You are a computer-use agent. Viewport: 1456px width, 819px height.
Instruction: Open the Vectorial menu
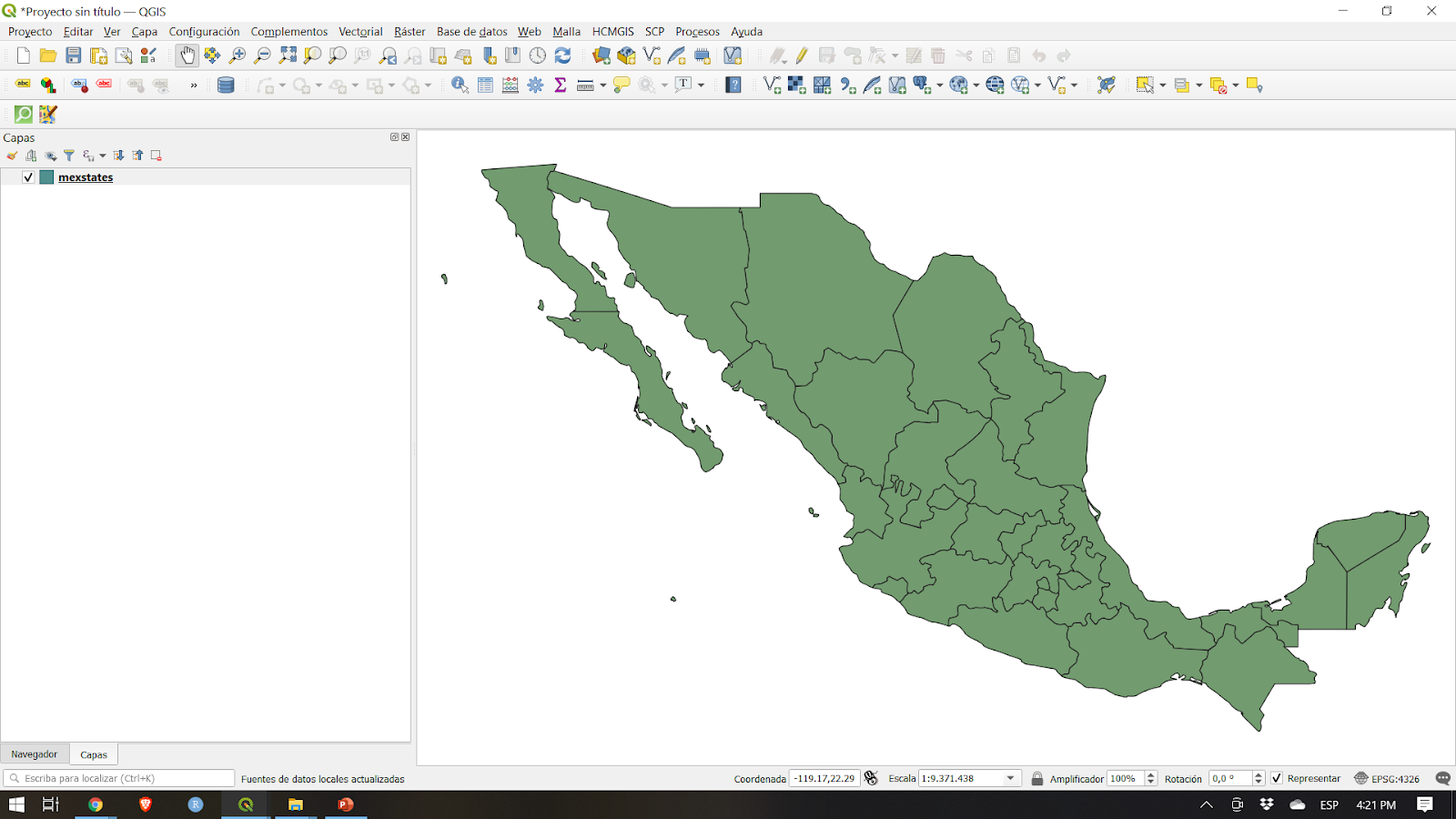point(360,32)
